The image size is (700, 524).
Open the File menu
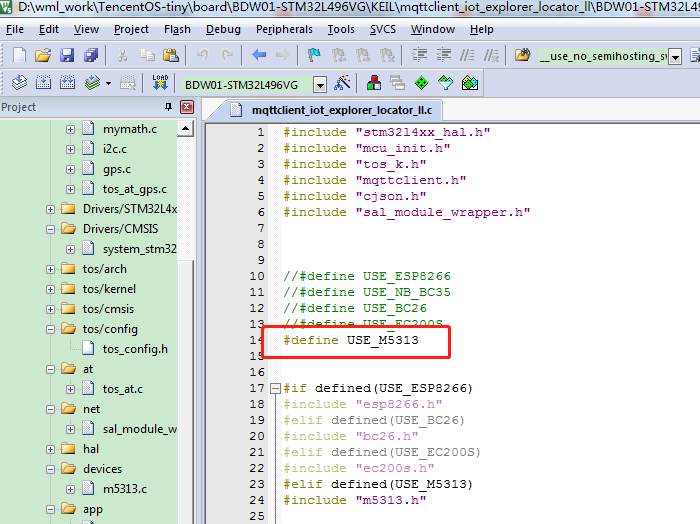(15, 29)
